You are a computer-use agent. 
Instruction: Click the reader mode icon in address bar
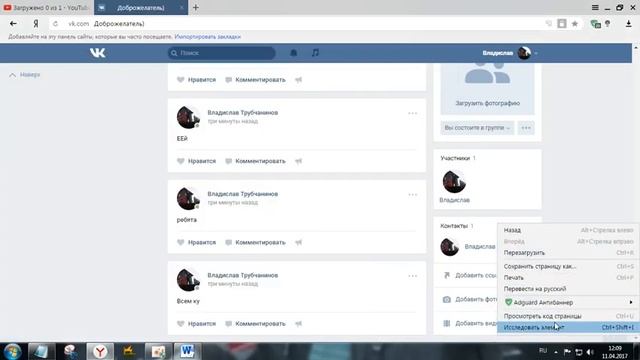coord(562,24)
